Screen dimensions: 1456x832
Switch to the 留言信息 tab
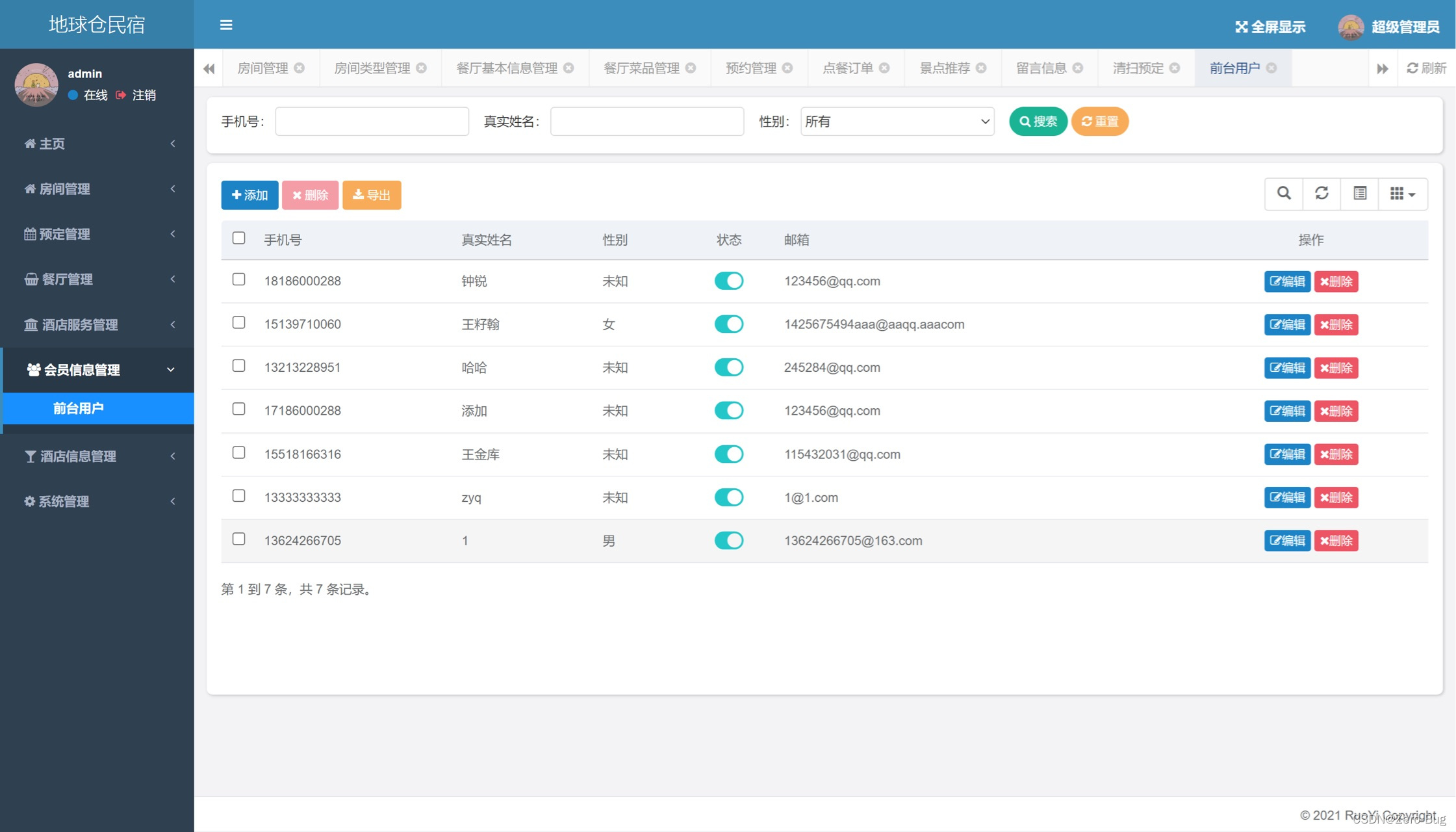[x=1041, y=68]
